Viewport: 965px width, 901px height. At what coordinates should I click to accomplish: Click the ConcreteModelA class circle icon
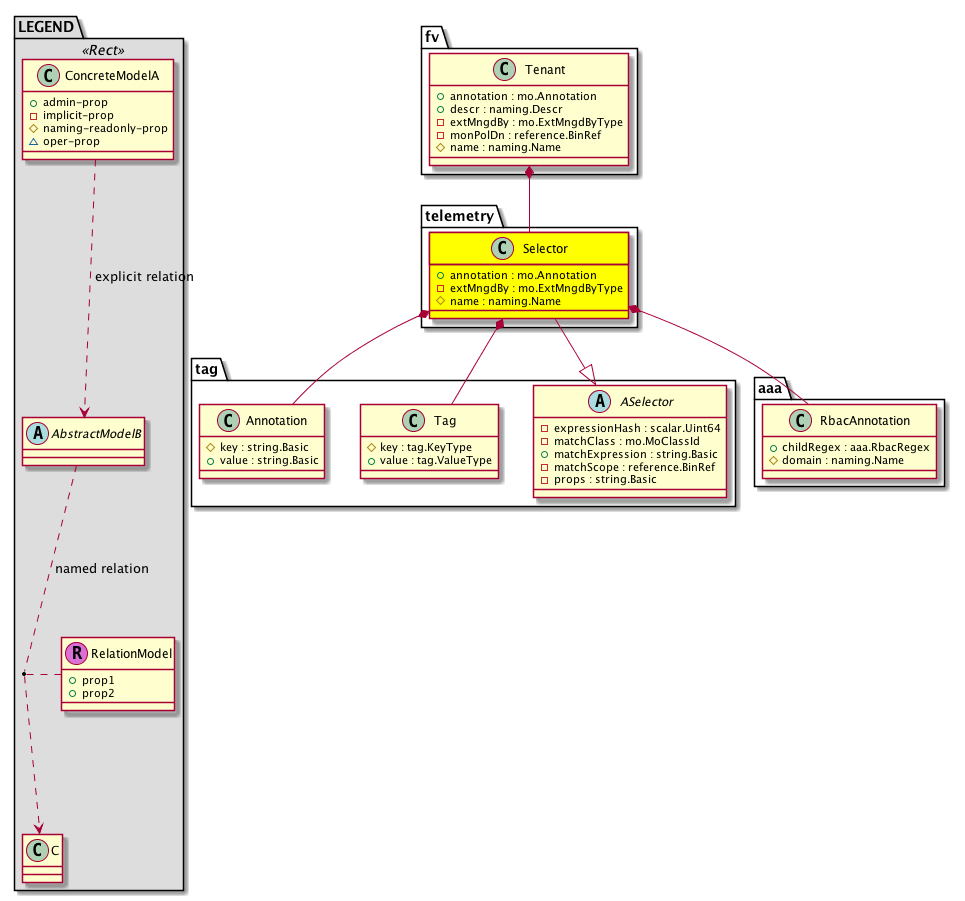tap(45, 73)
